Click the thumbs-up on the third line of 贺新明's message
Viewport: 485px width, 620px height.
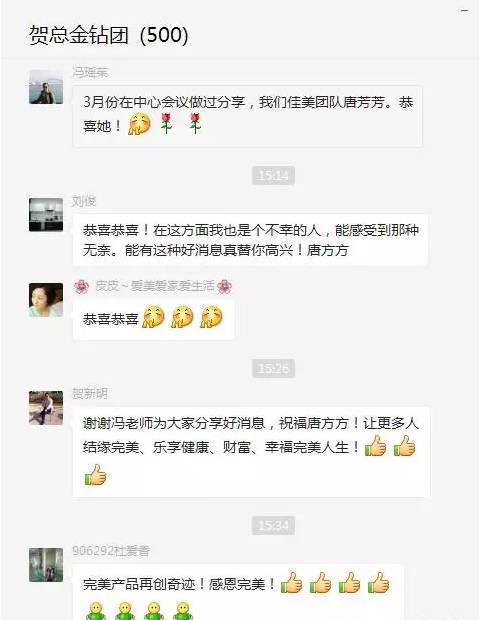point(96,475)
